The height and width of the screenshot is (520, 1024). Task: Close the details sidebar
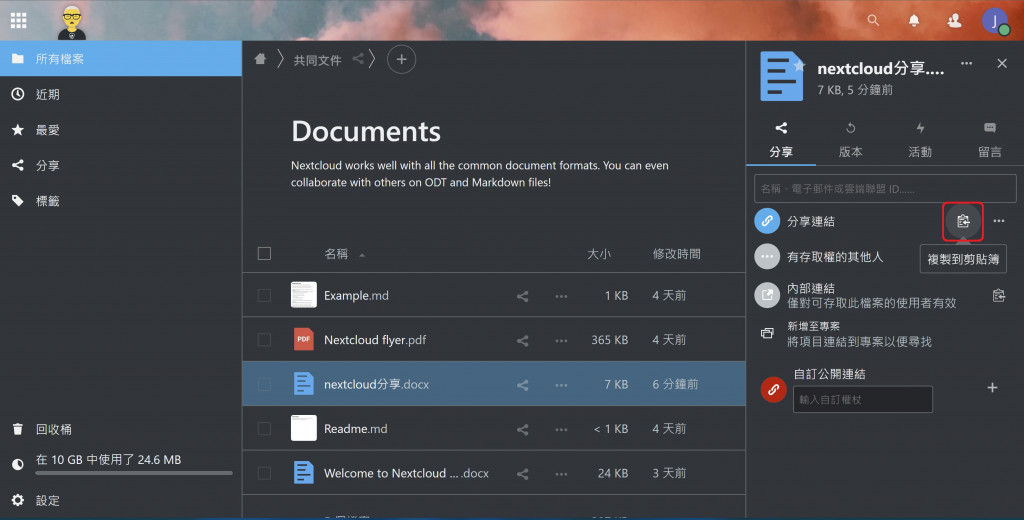(x=1002, y=63)
